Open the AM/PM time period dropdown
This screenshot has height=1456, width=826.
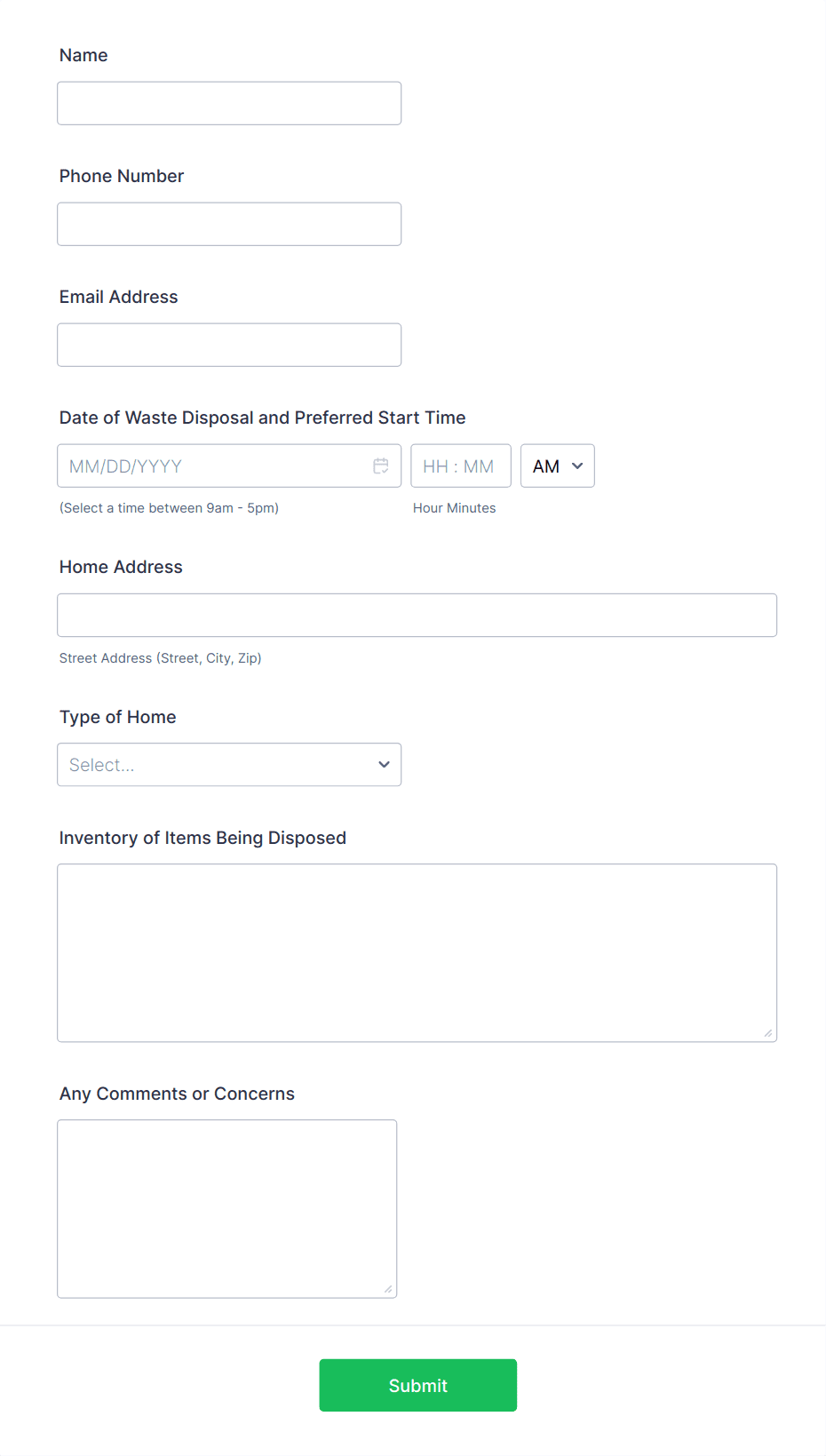point(557,465)
